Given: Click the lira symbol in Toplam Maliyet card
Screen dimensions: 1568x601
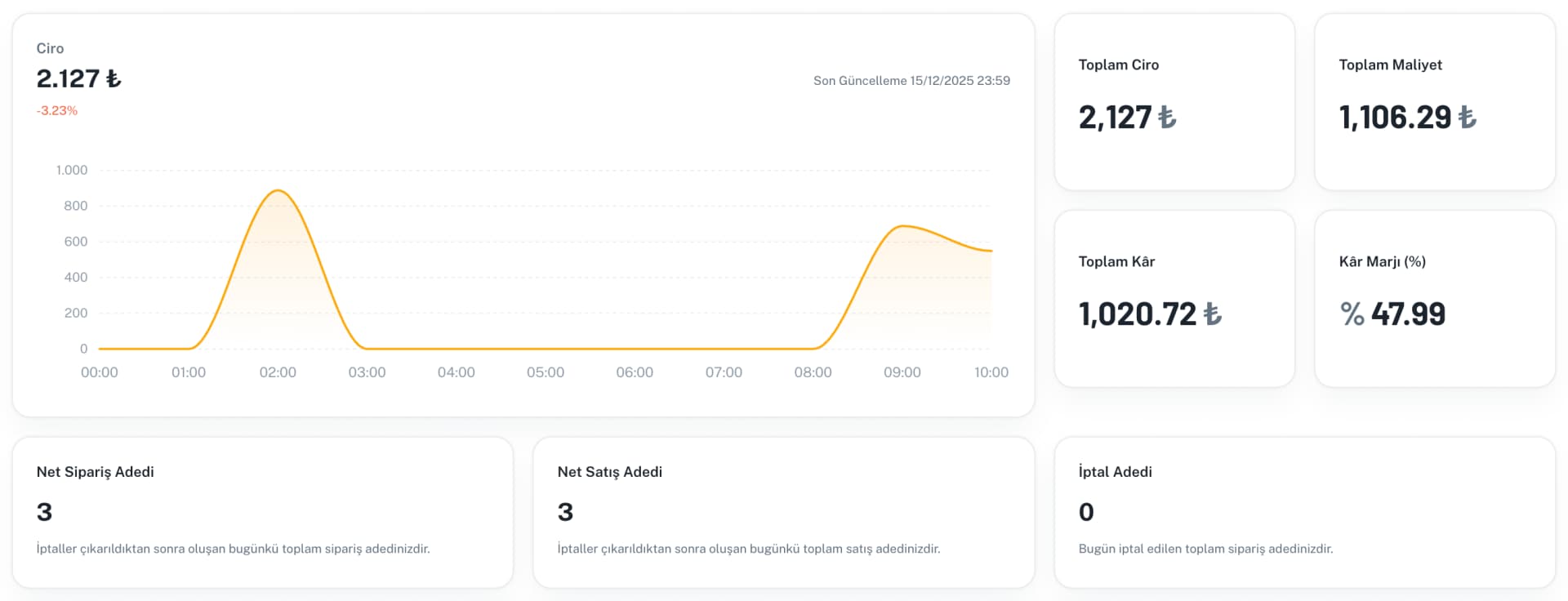Looking at the screenshot, I should pos(1468,118).
